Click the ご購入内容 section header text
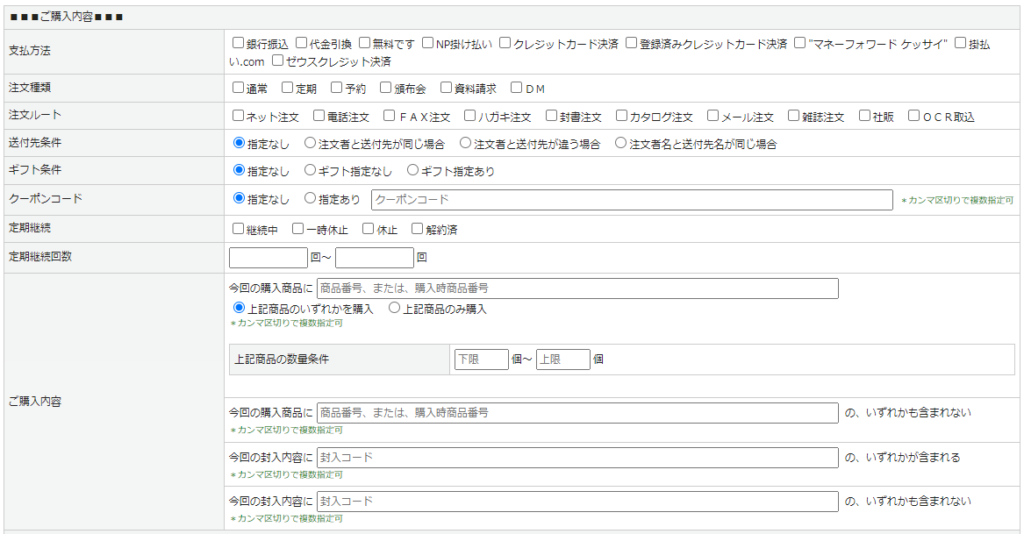The width and height of the screenshot is (1024, 534). [x=67, y=17]
